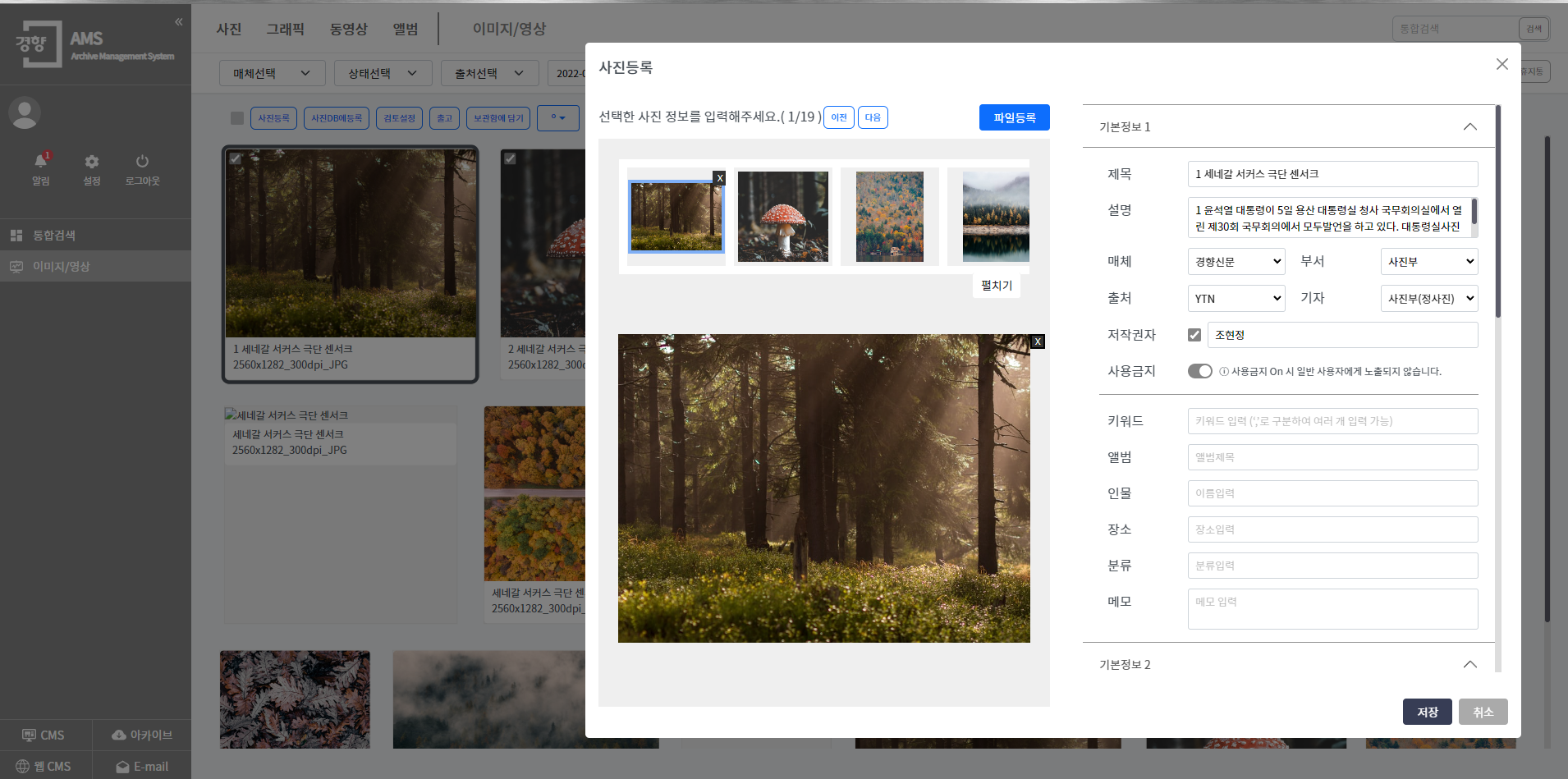
Task: Open settings gear (설정)
Action: pyautogui.click(x=92, y=168)
